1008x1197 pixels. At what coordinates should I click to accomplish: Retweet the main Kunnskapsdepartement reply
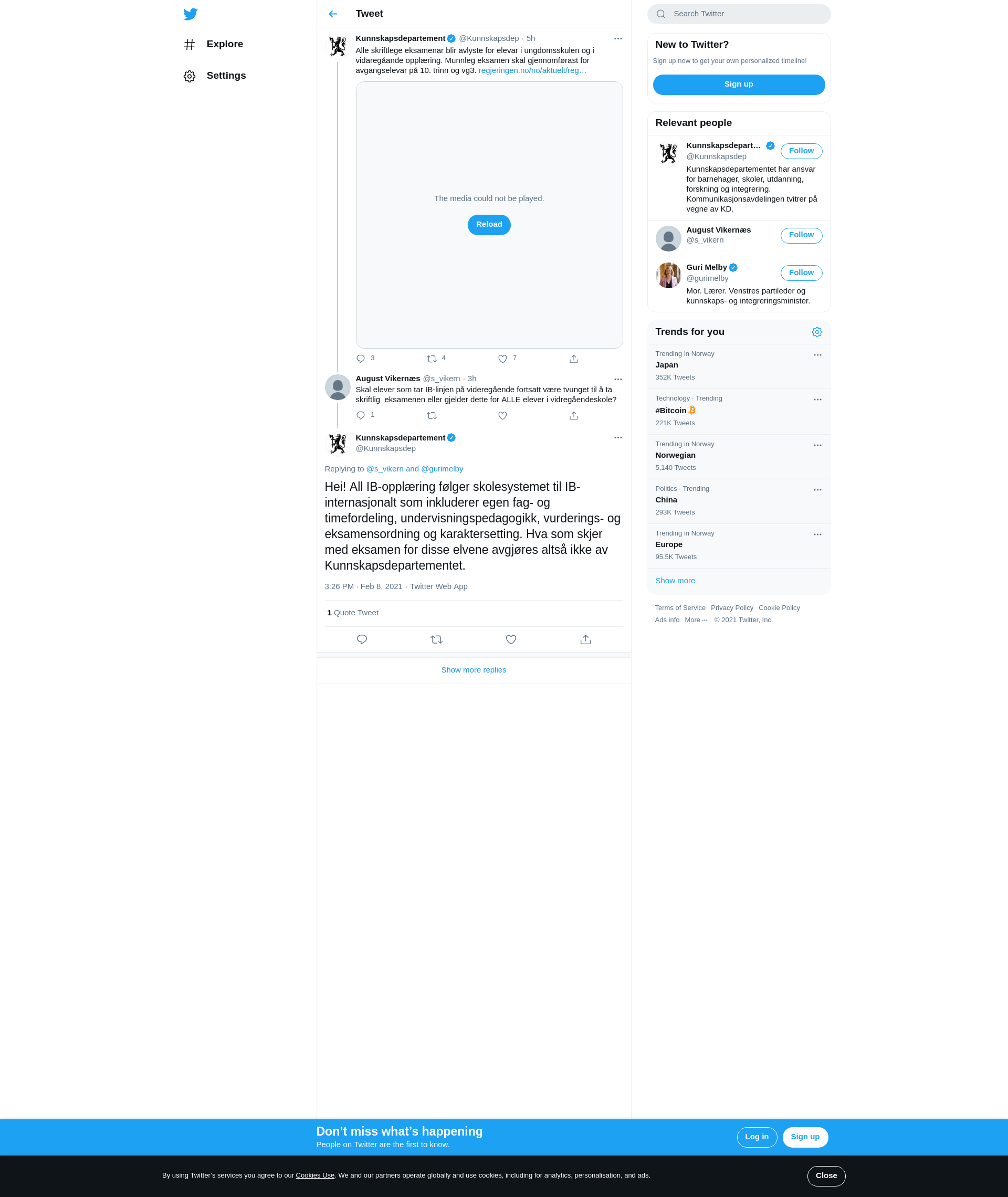tap(437, 639)
